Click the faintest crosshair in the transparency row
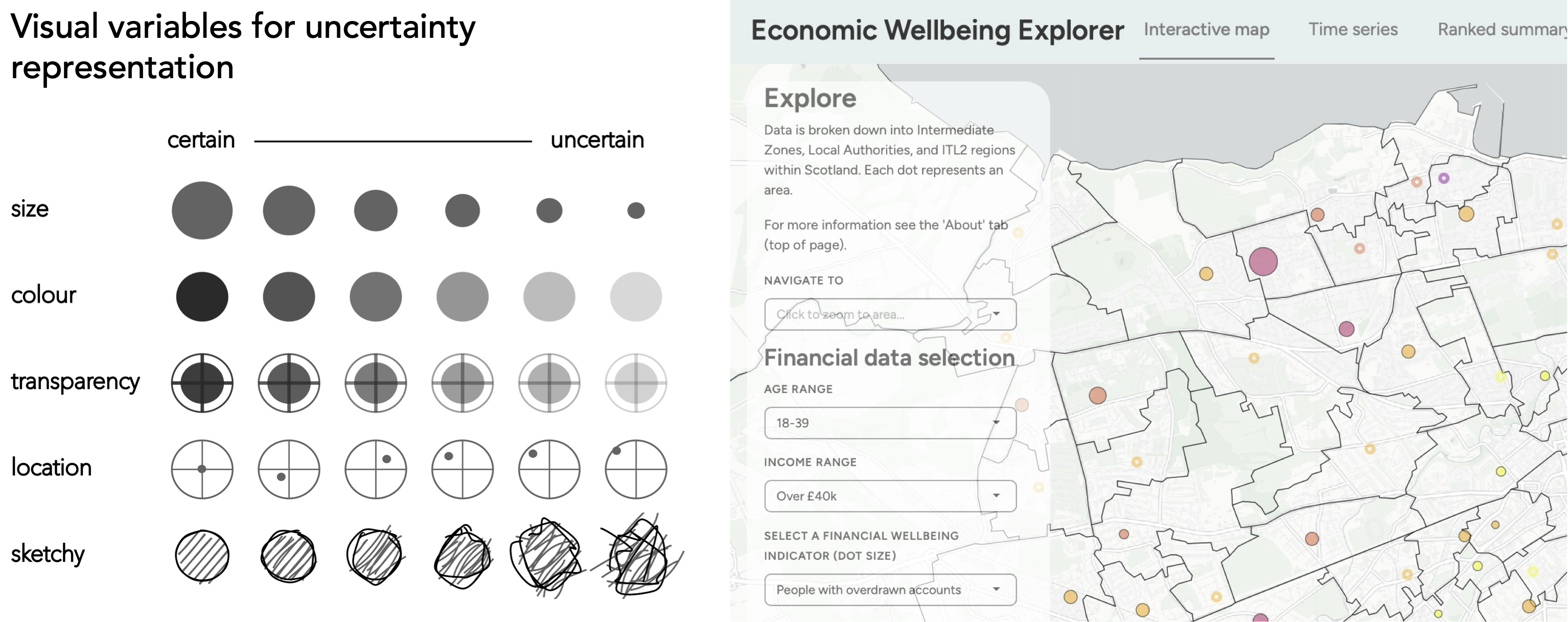The width and height of the screenshot is (1568, 622). pyautogui.click(x=635, y=383)
